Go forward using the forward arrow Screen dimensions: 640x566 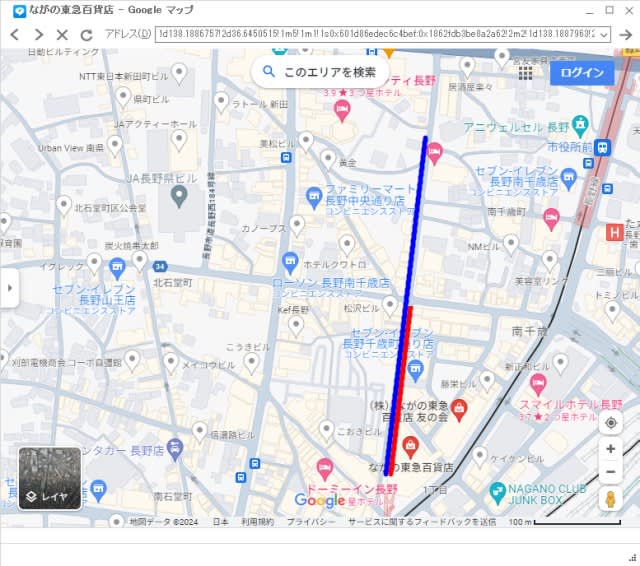pos(39,35)
